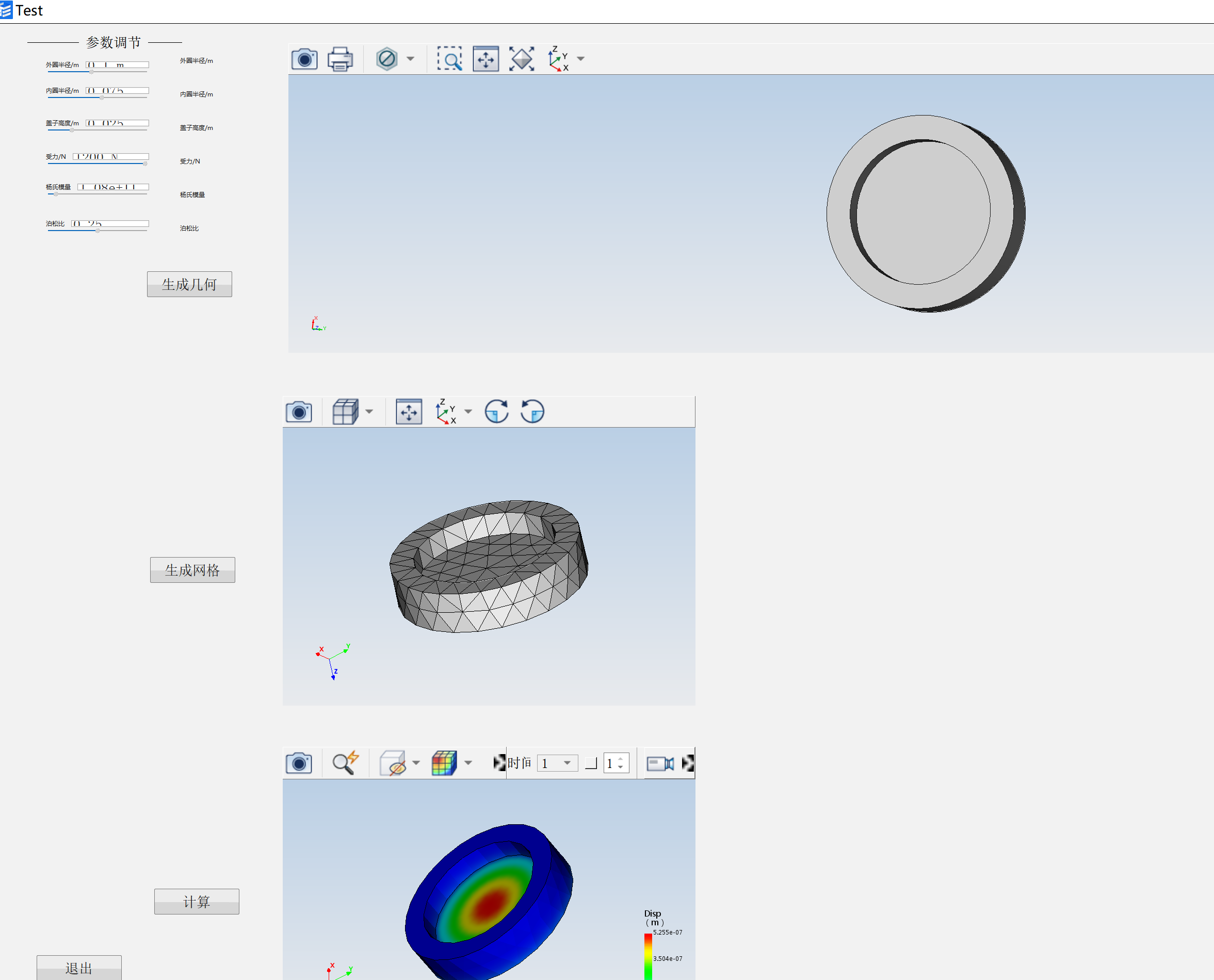Rotate mesh view counterclockwise

[532, 412]
